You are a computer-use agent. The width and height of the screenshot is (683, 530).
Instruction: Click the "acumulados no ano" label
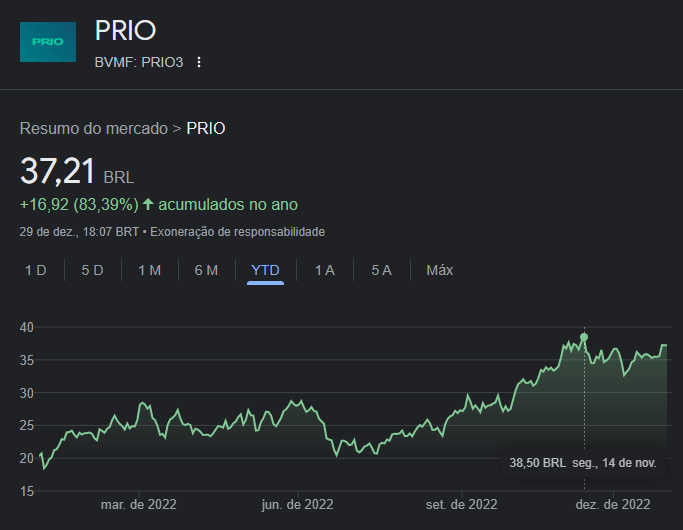228,204
